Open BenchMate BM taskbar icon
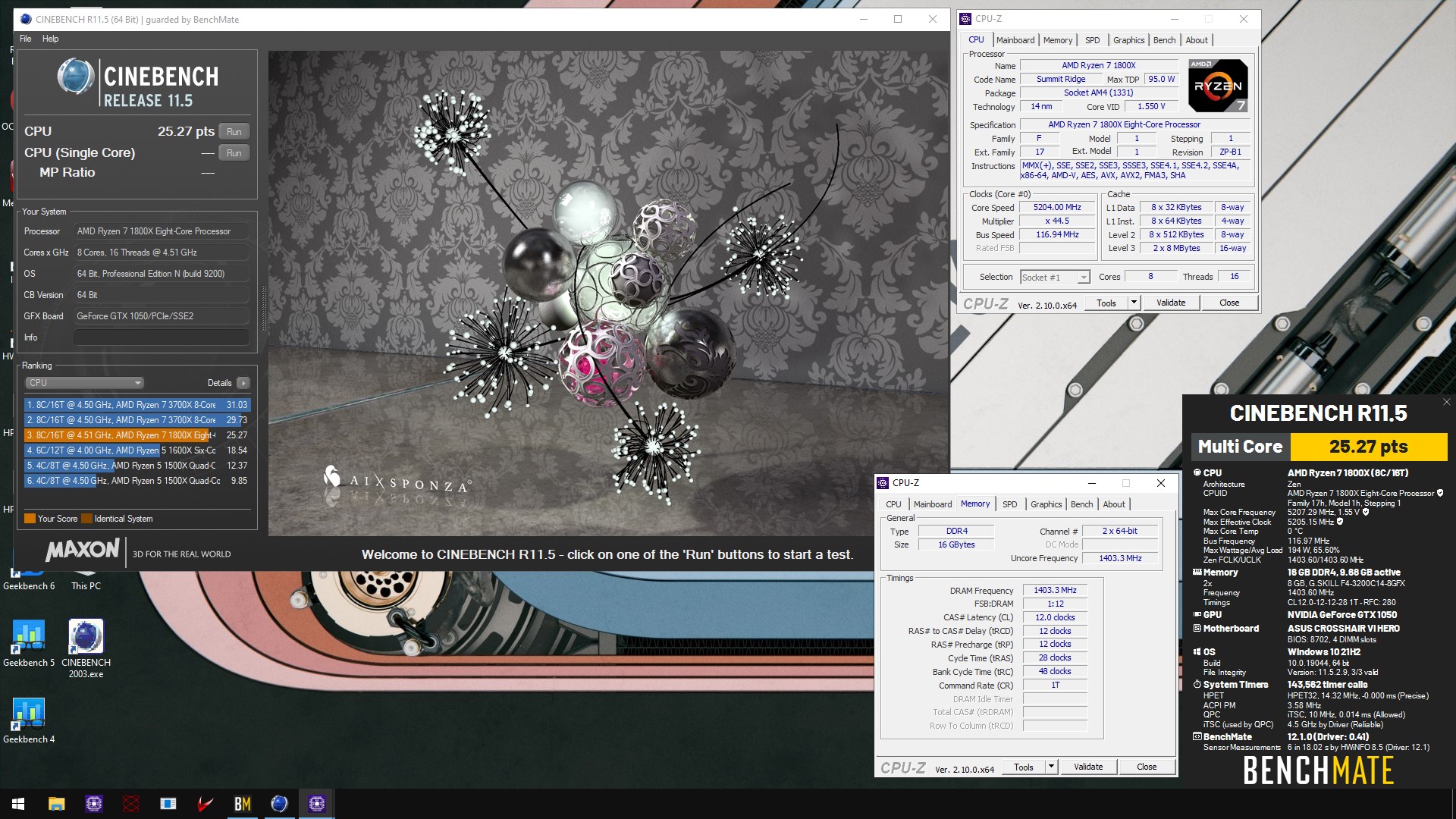Image resolution: width=1456 pixels, height=819 pixels. 243,804
